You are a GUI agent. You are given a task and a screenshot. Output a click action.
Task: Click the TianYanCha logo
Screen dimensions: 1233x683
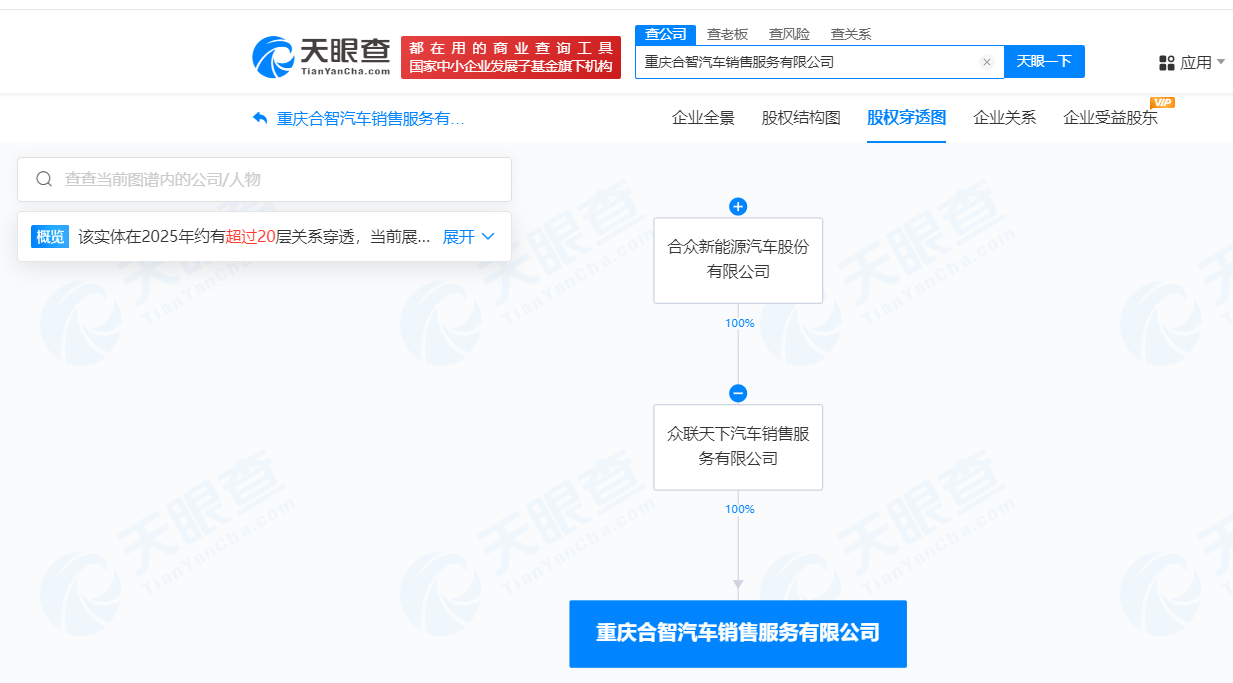tap(321, 57)
